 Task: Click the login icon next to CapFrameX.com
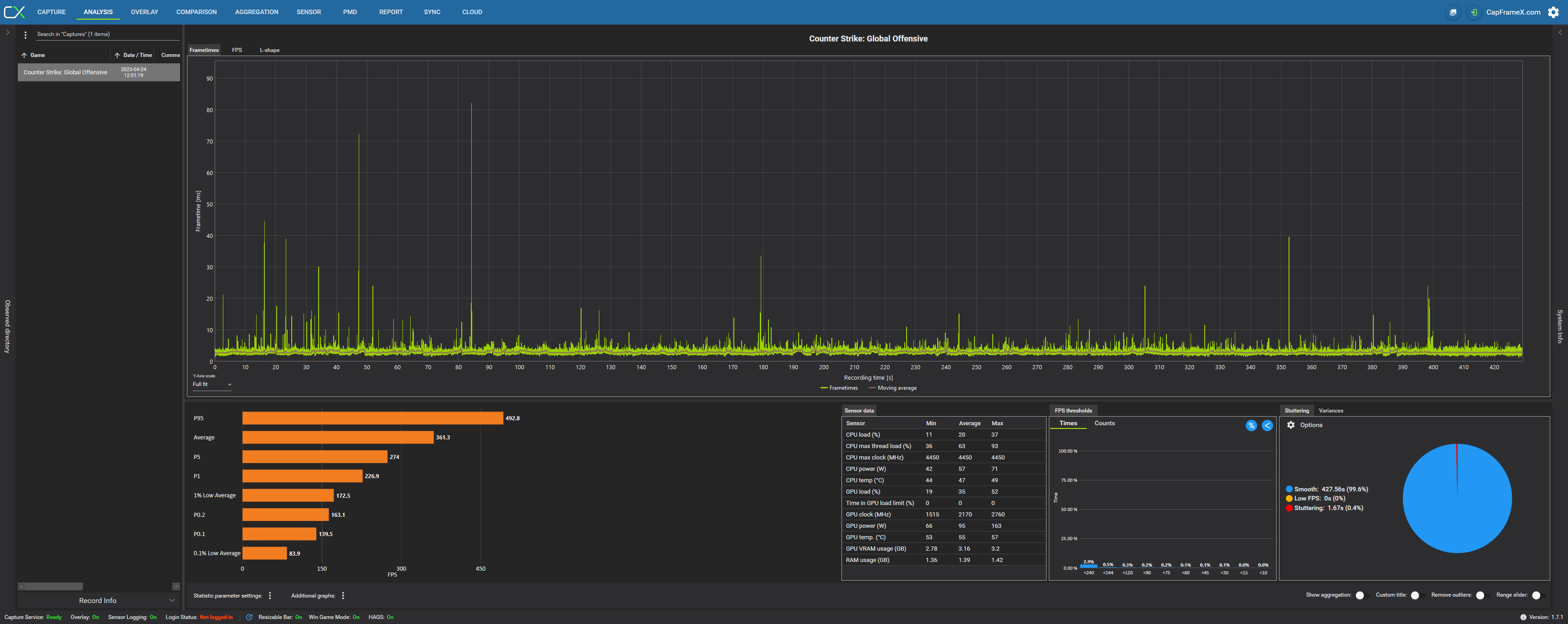pos(1473,12)
